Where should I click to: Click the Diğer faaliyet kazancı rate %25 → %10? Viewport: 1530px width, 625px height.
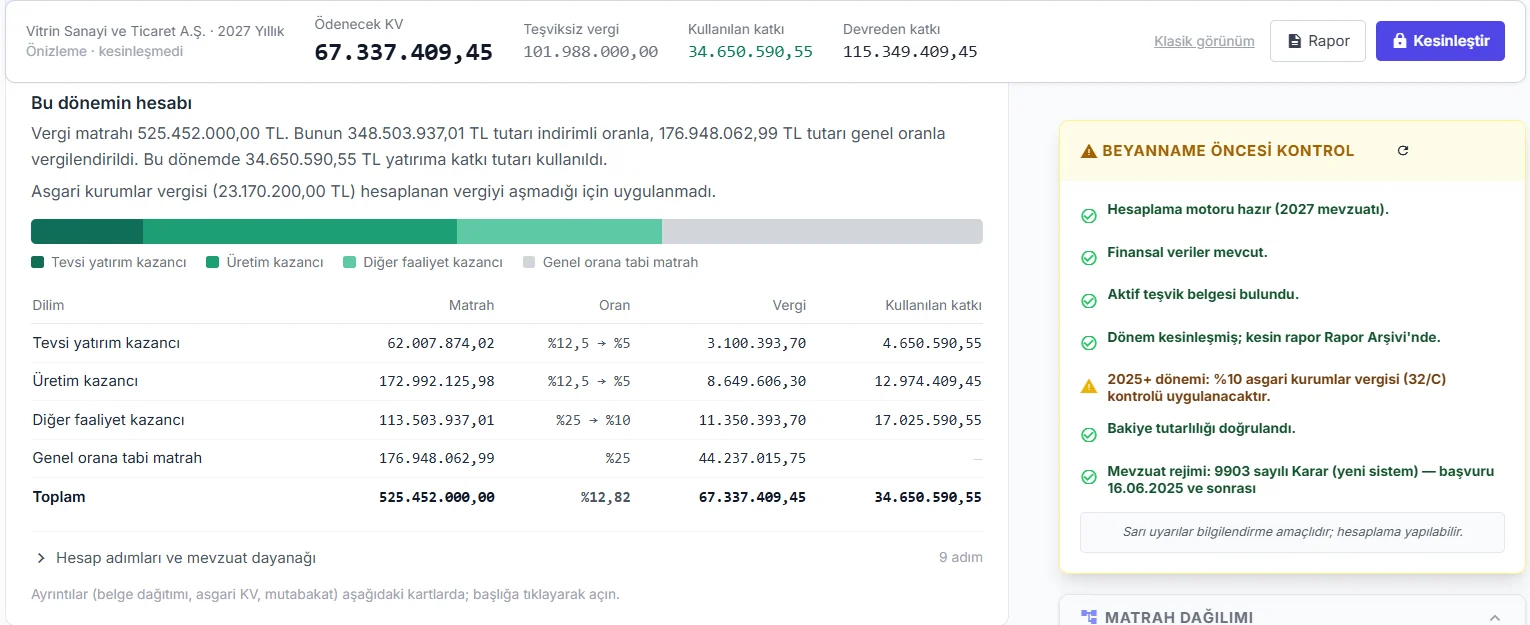pos(593,420)
